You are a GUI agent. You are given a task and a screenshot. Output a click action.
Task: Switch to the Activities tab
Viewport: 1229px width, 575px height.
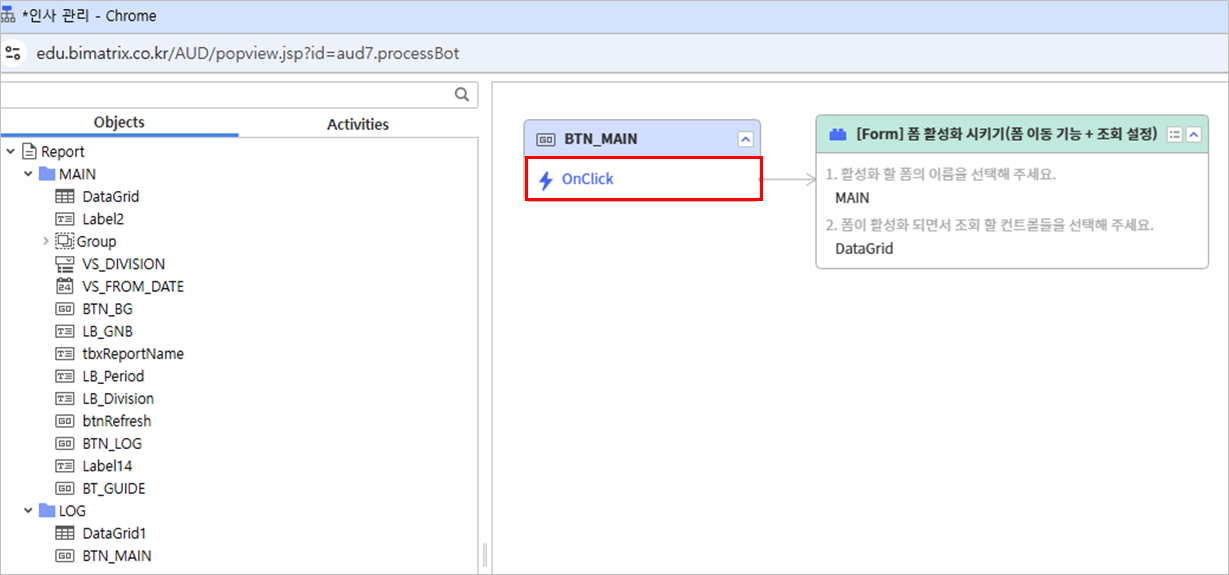358,124
